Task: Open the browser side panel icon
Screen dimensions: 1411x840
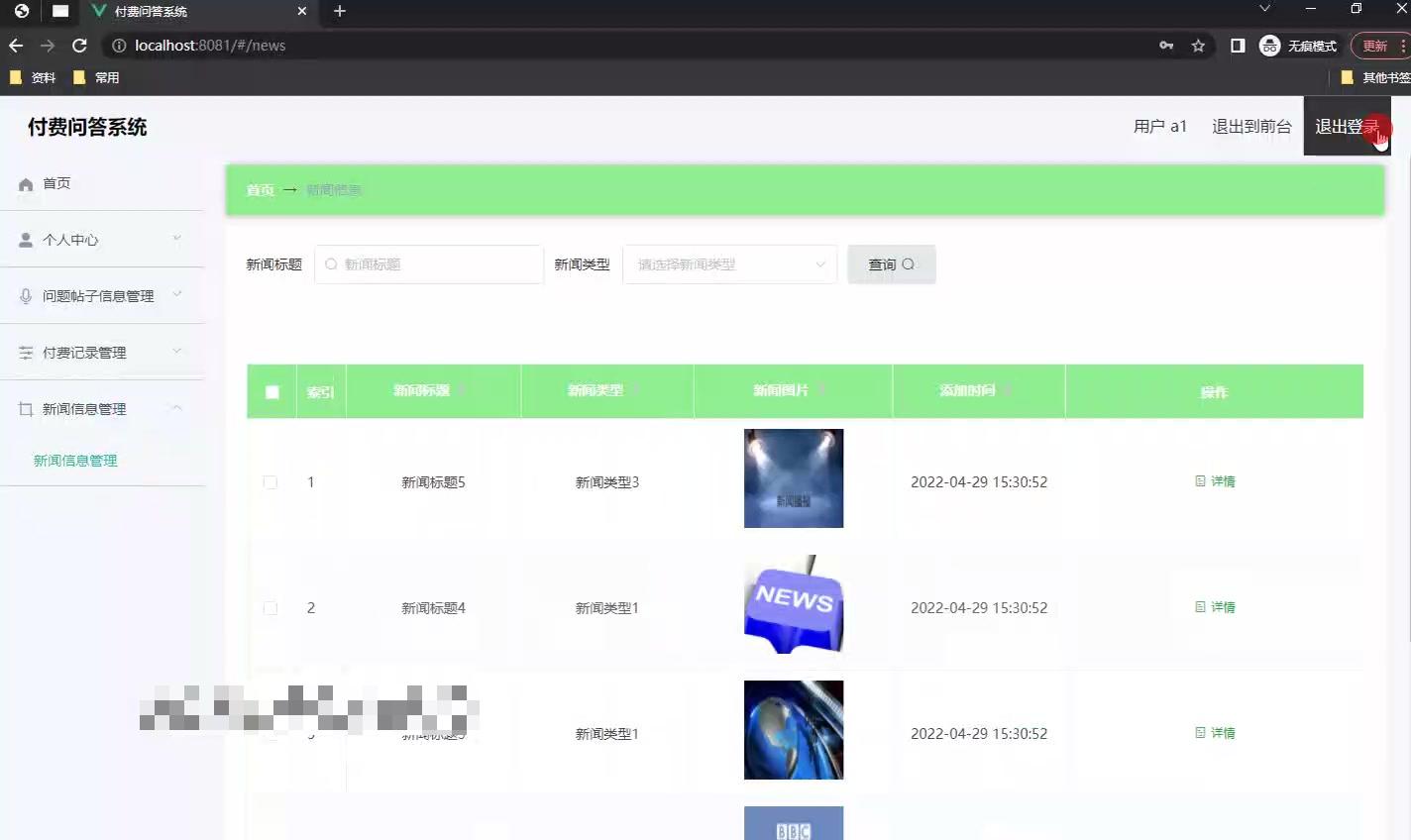Action: tap(1238, 46)
